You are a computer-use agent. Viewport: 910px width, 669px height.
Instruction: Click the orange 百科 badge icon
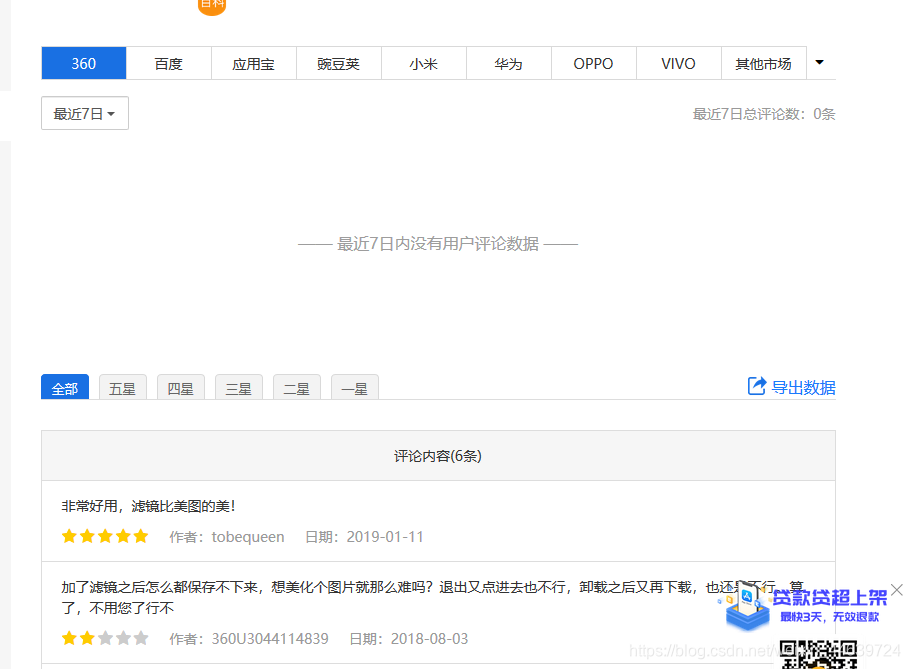(x=212, y=5)
